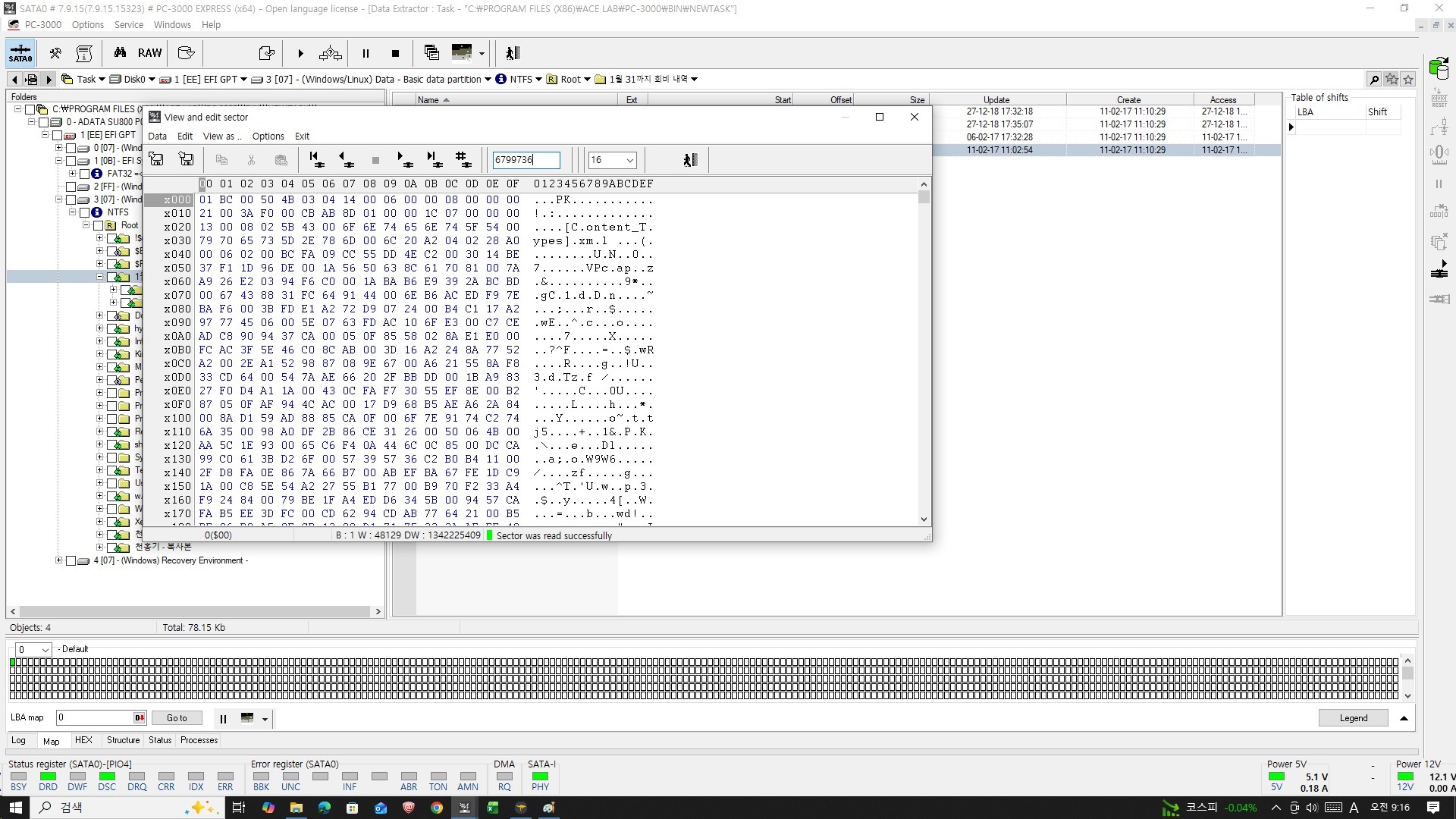The width and height of the screenshot is (1456, 819).
Task: Click the sector number input field 6799736
Action: 526,160
